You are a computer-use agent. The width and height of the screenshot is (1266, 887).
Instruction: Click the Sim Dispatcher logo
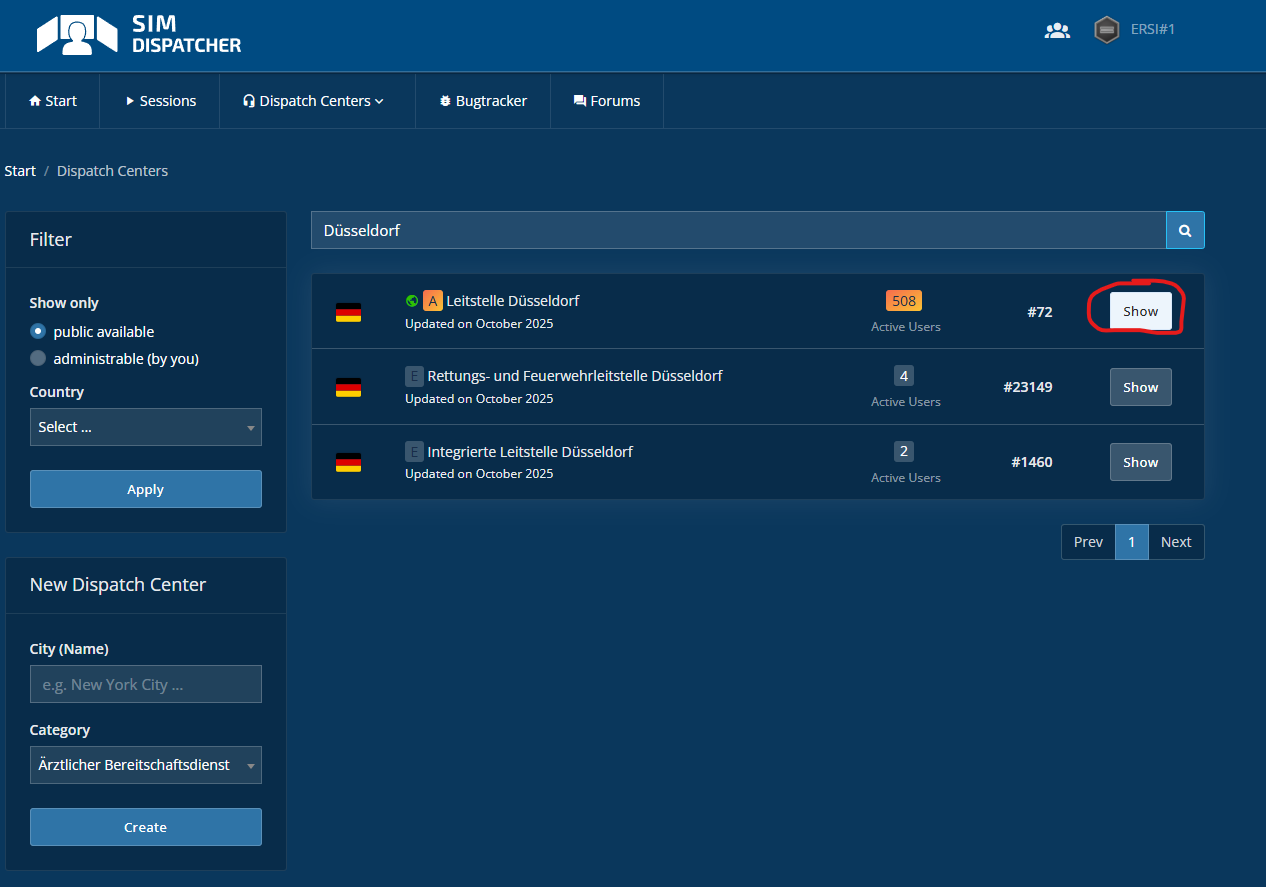click(x=139, y=35)
